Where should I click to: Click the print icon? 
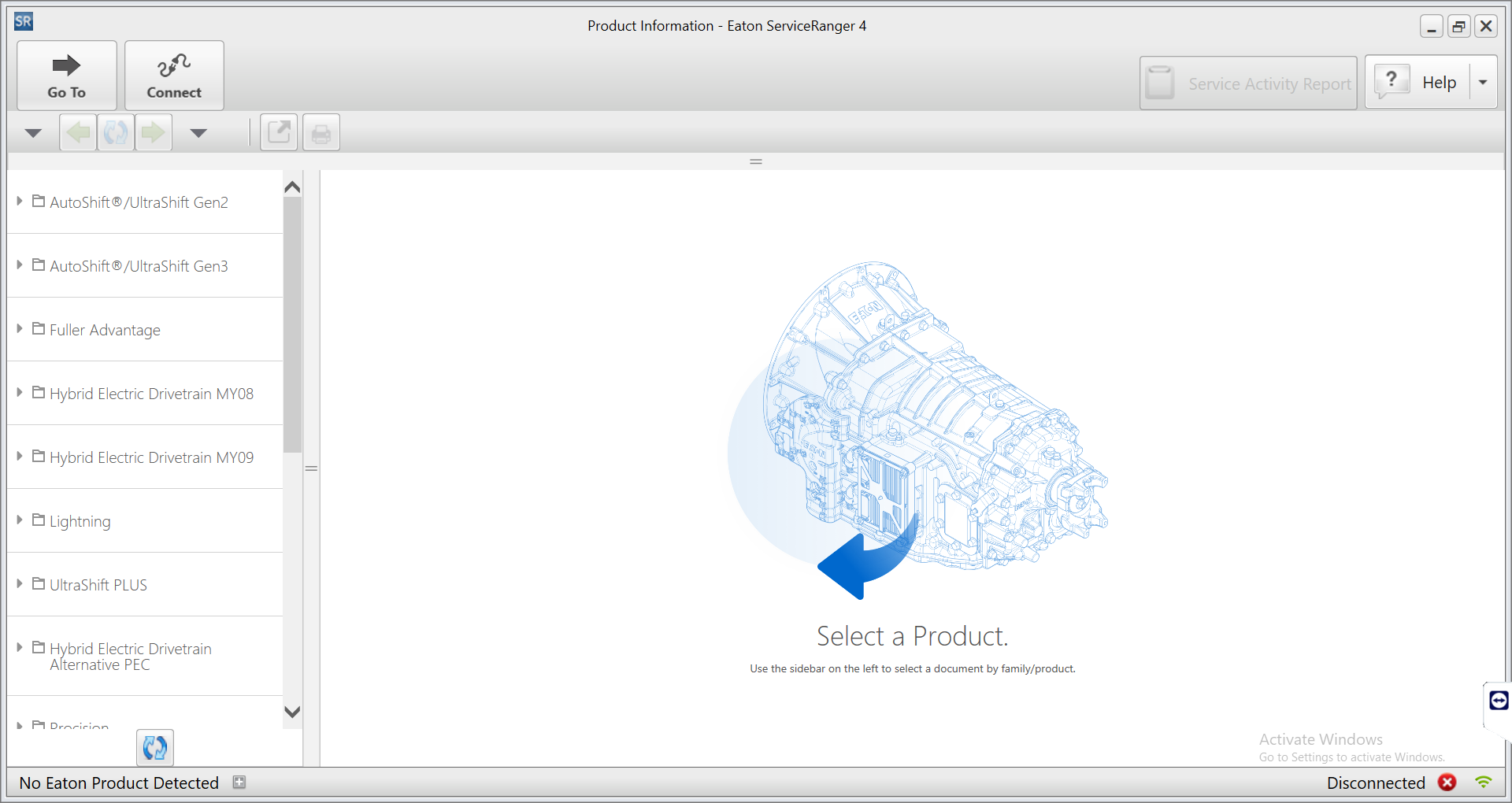[x=321, y=132]
